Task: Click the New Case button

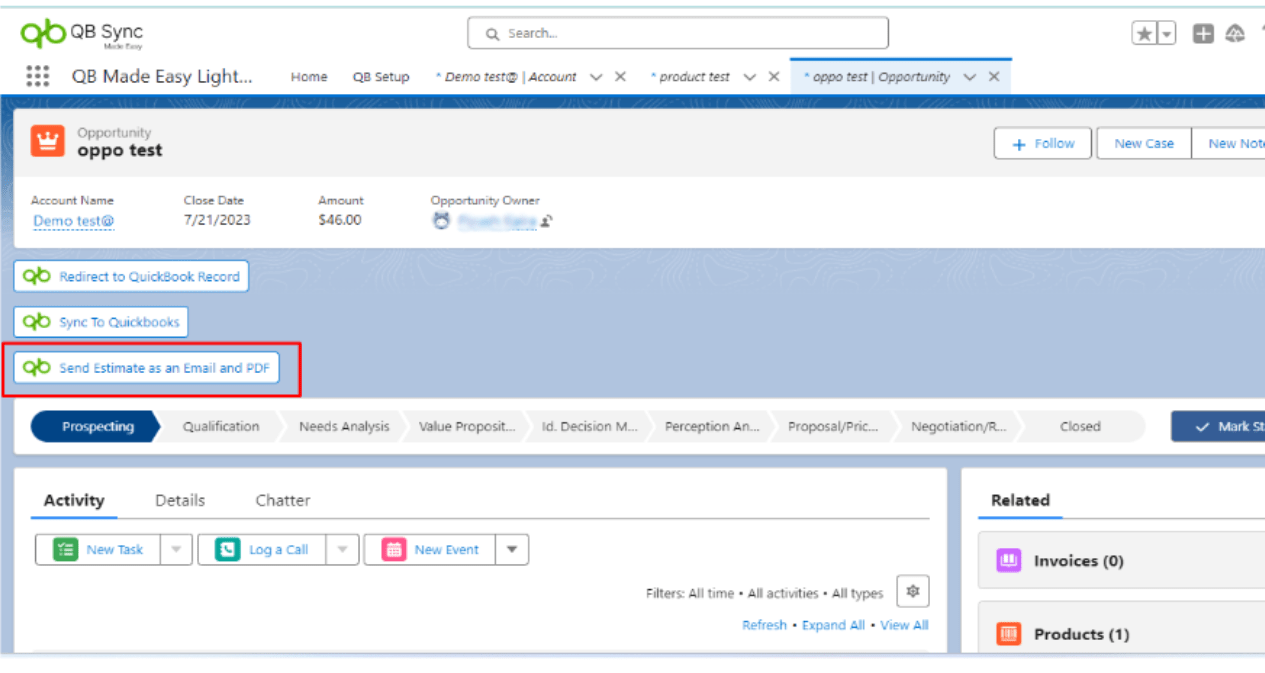Action: (x=1144, y=143)
